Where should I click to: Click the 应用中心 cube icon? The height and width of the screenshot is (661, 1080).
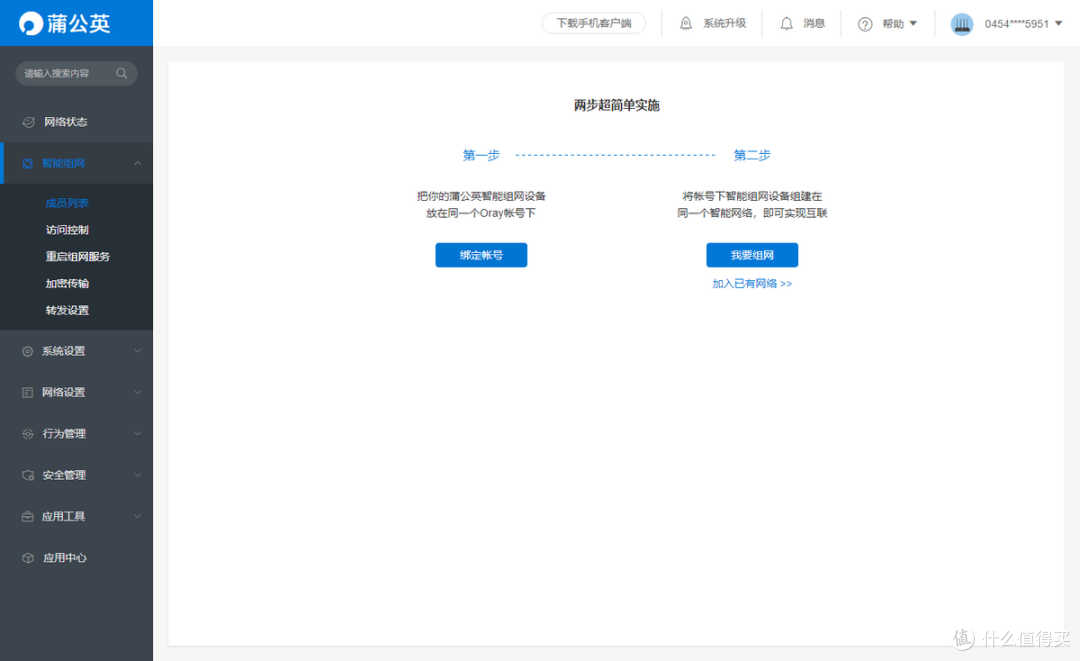(28, 558)
